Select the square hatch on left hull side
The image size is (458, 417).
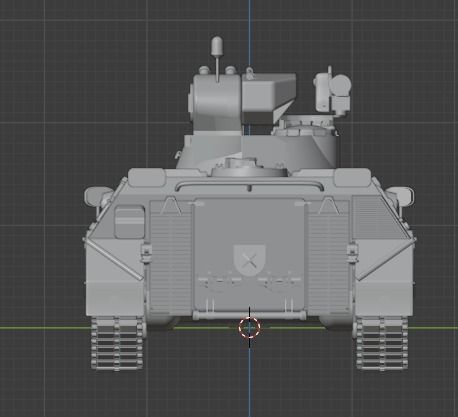129,222
